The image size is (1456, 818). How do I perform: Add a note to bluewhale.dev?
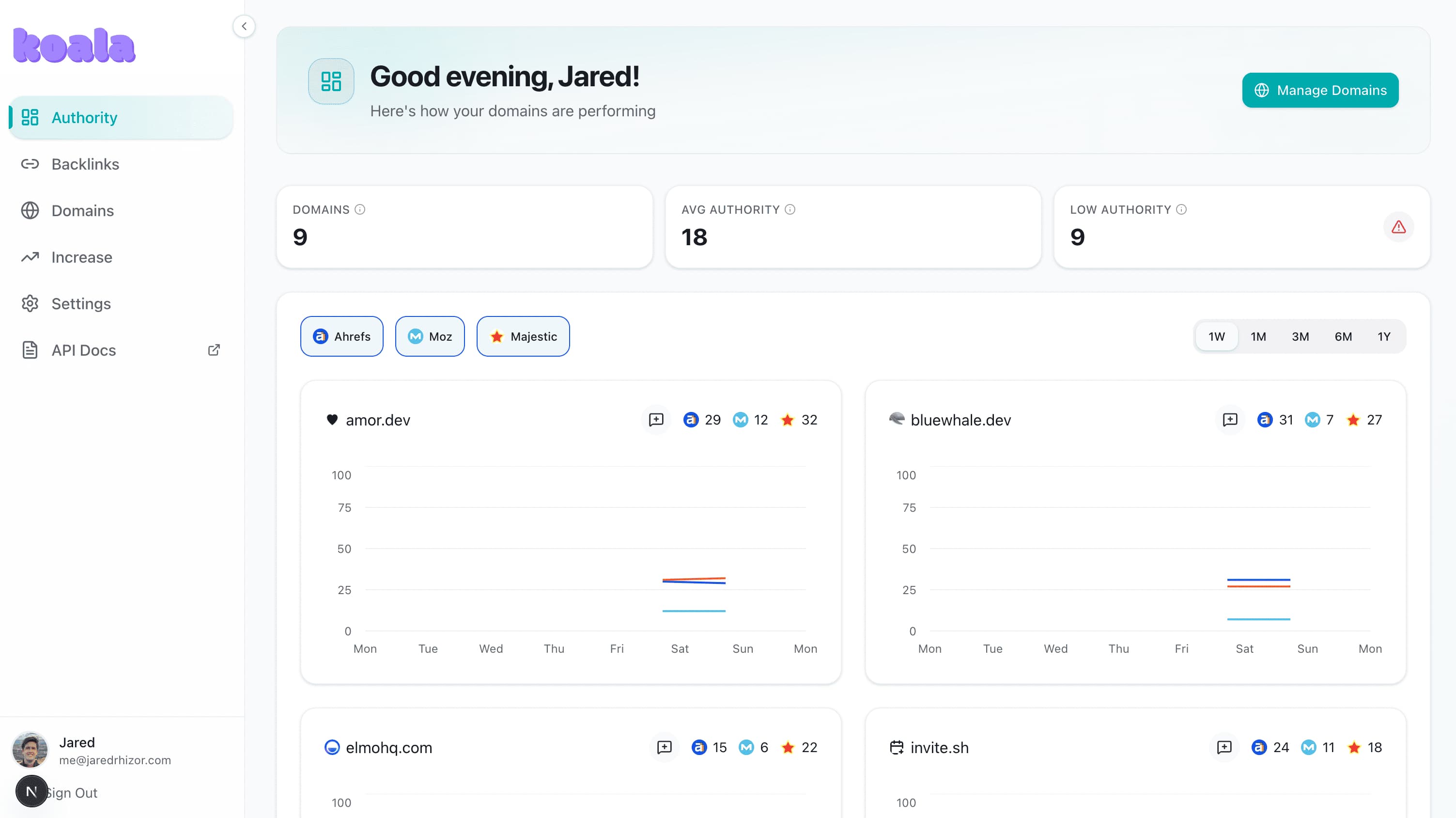point(1229,420)
